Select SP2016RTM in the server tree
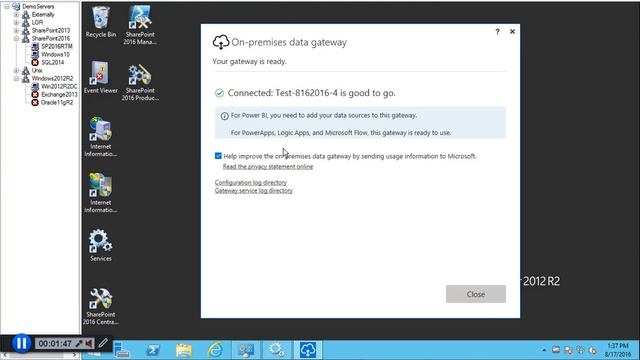This screenshot has height=360, width=640. tap(56, 46)
